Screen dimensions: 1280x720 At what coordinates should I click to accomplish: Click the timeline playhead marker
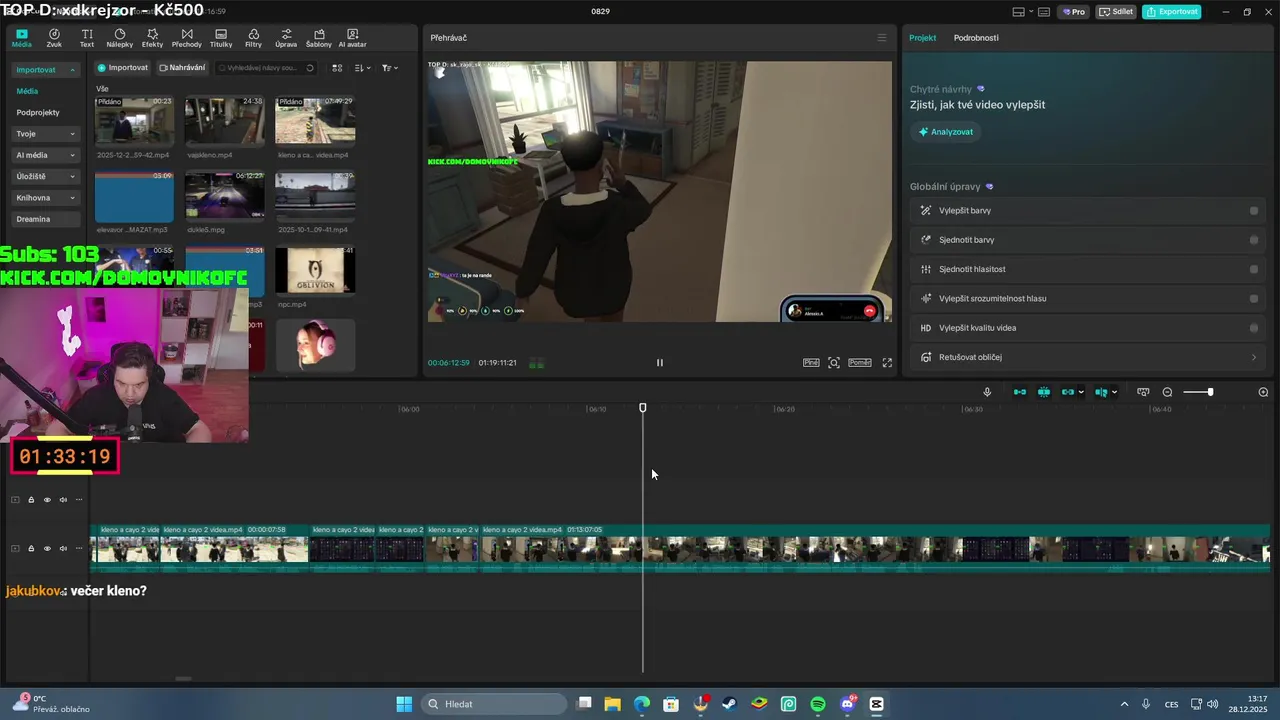coord(643,407)
